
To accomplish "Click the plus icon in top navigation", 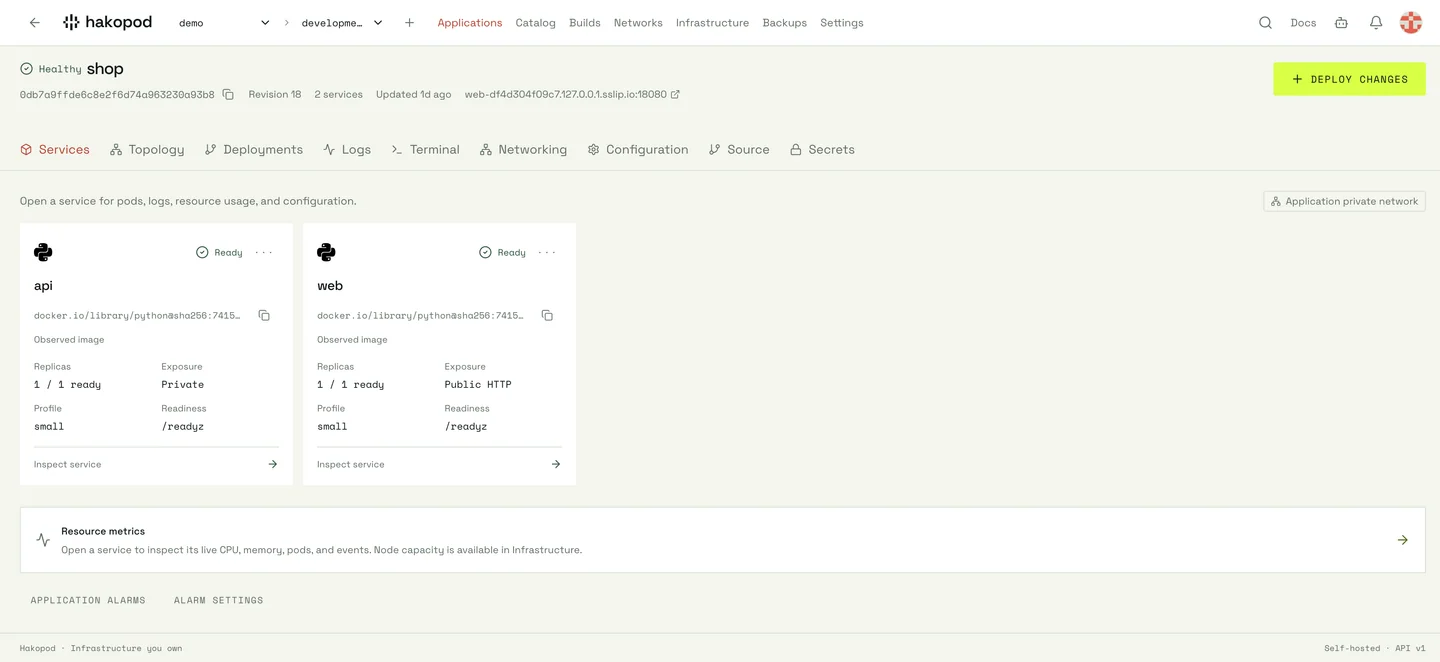I will 409,22.
